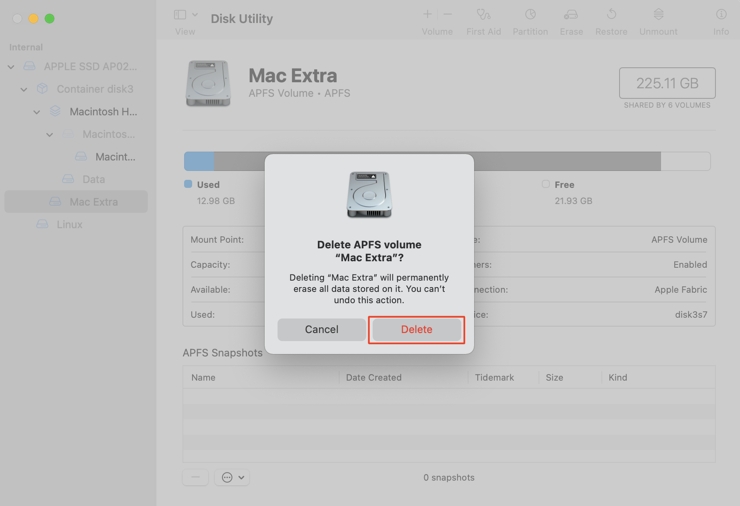Cancel the volume deletion dialog
The height and width of the screenshot is (506, 740).
click(321, 329)
